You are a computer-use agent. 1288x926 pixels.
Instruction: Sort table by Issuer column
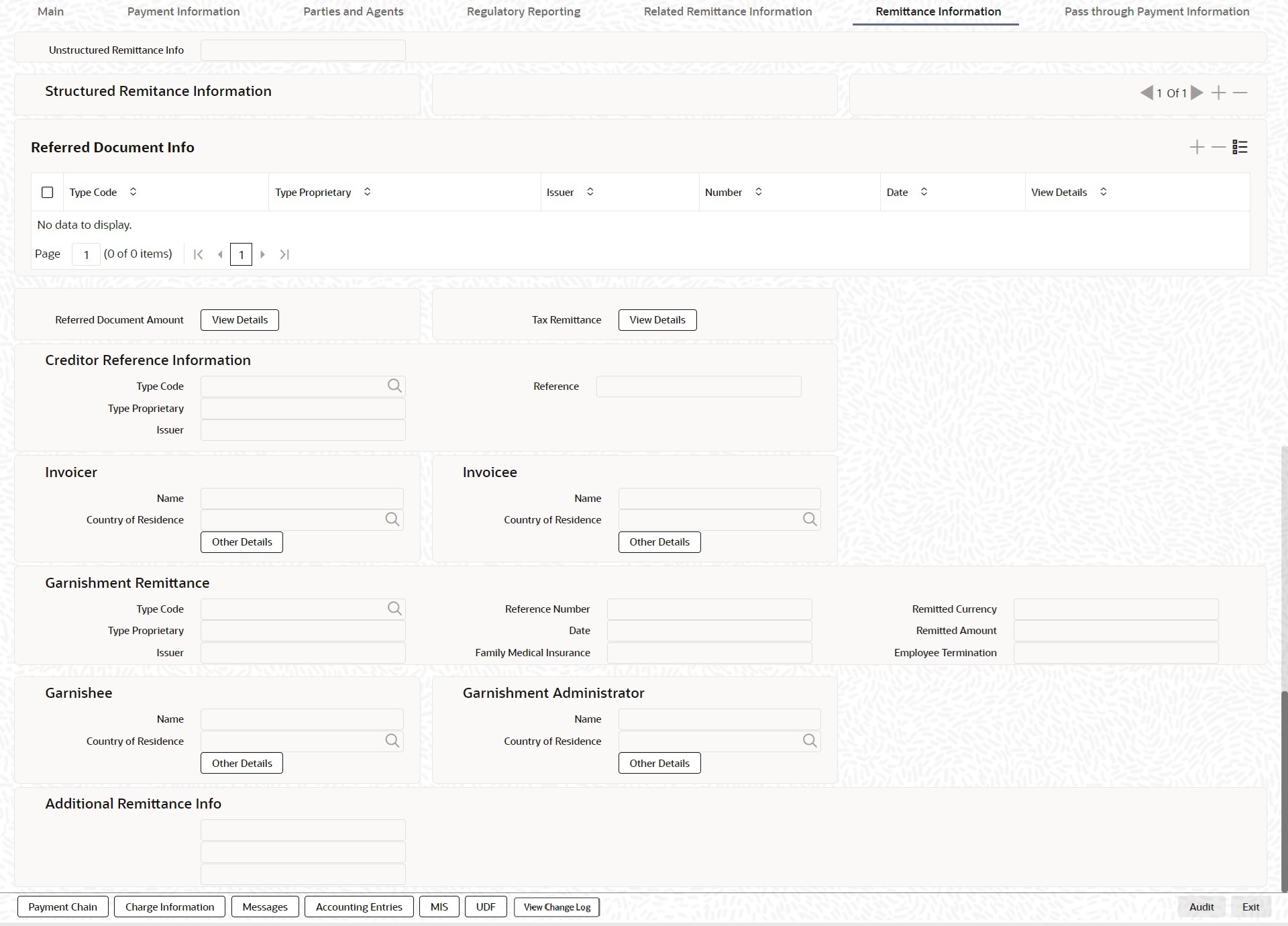[590, 192]
